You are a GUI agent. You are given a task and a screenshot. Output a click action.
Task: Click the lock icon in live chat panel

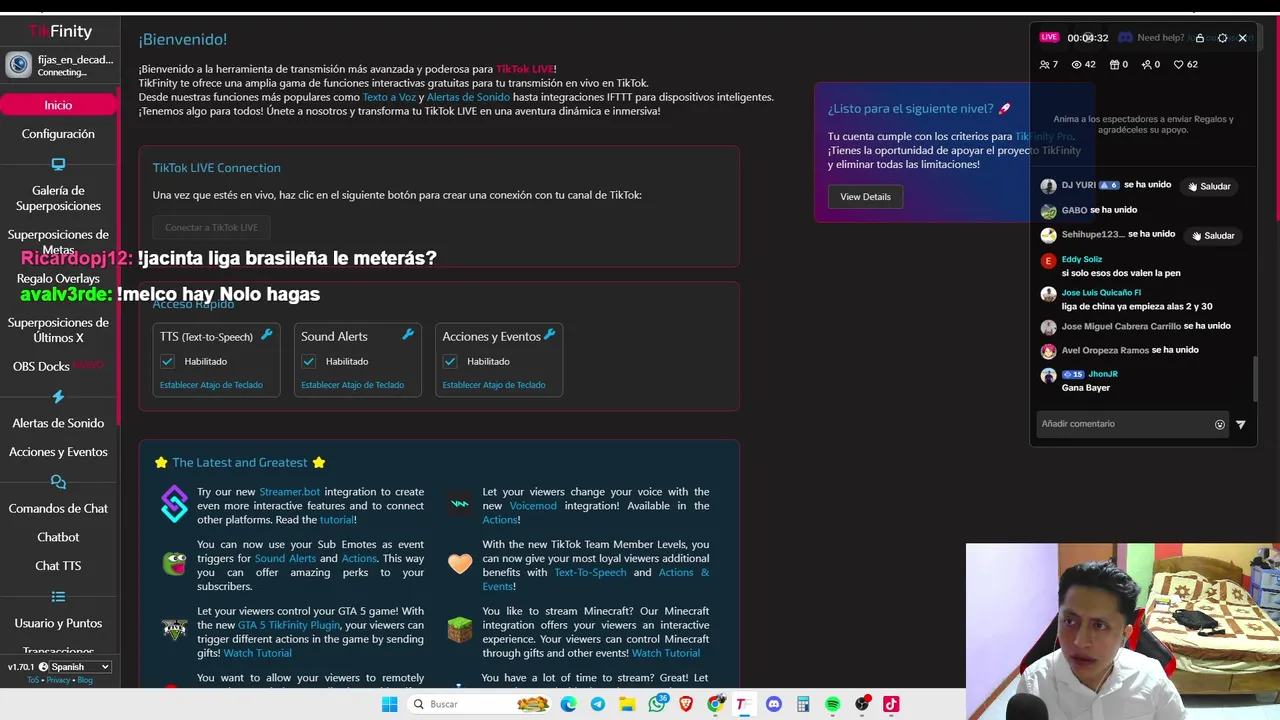(x=1200, y=38)
